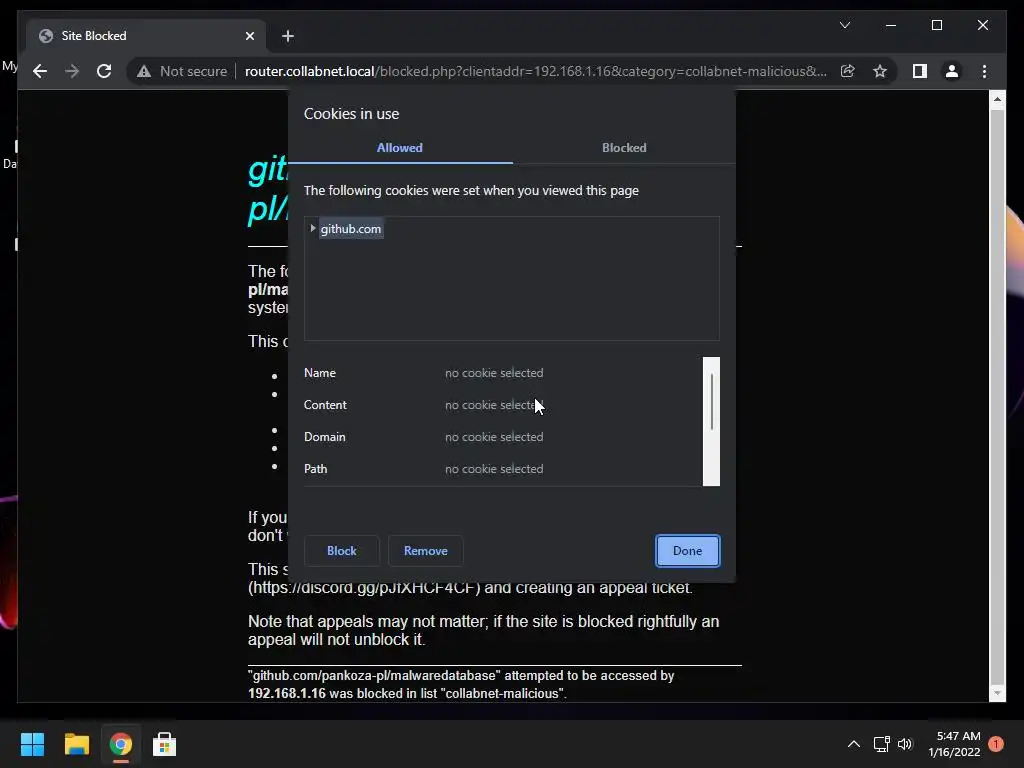1024x768 pixels.
Task: Click the Not secure warning icon
Action: 144,71
